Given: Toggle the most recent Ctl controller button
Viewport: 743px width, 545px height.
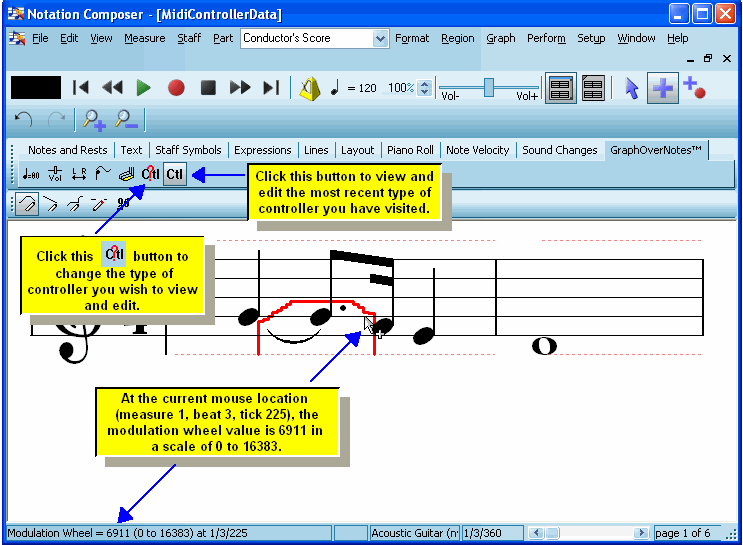Looking at the screenshot, I should tap(175, 174).
